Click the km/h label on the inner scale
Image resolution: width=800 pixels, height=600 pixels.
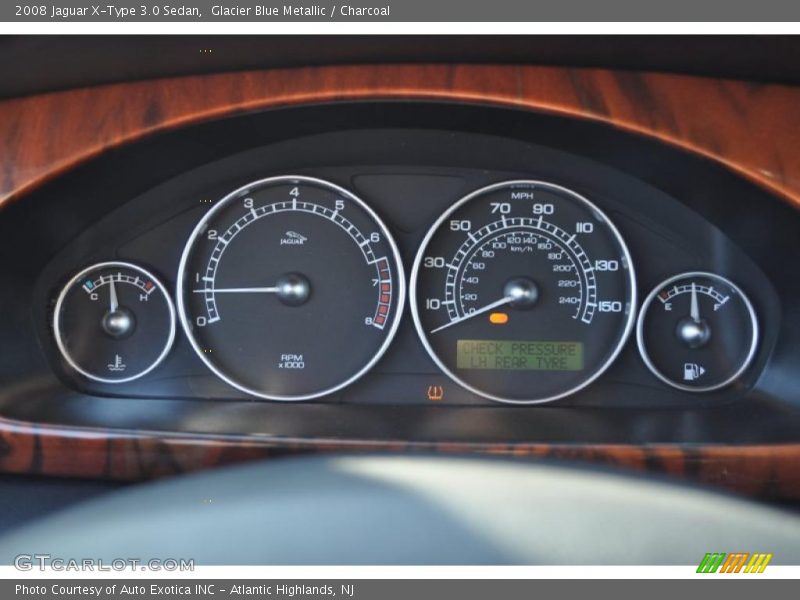coord(521,248)
